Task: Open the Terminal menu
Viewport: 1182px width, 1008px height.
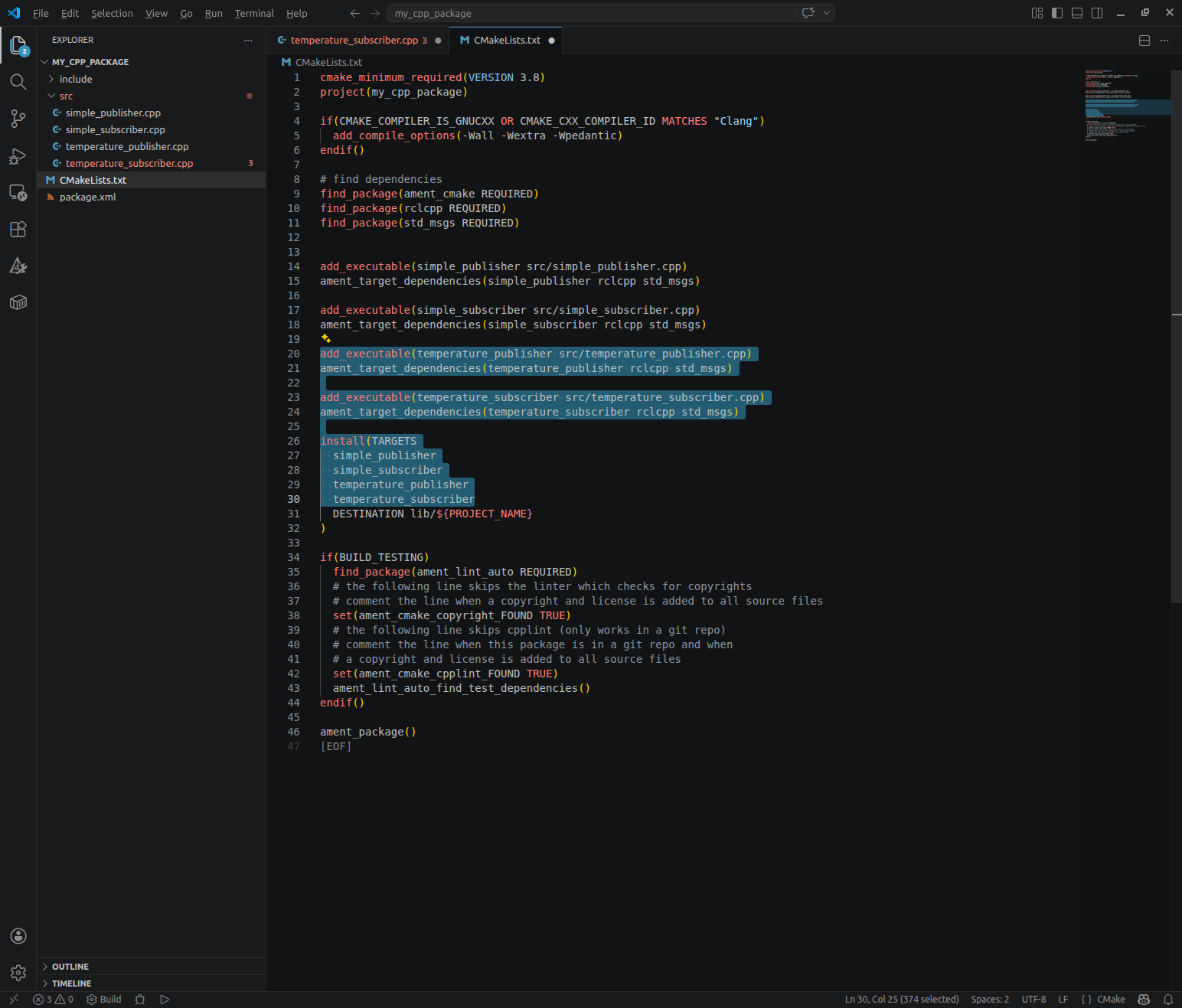Action: (x=254, y=13)
